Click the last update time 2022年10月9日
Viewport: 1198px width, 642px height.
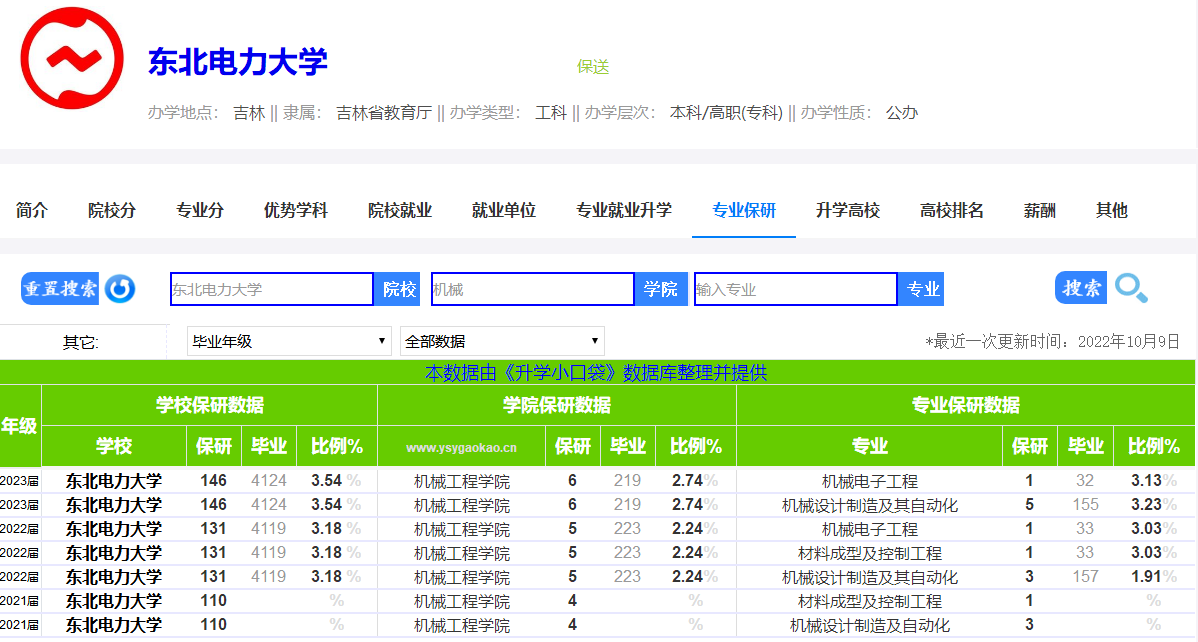click(x=1128, y=342)
